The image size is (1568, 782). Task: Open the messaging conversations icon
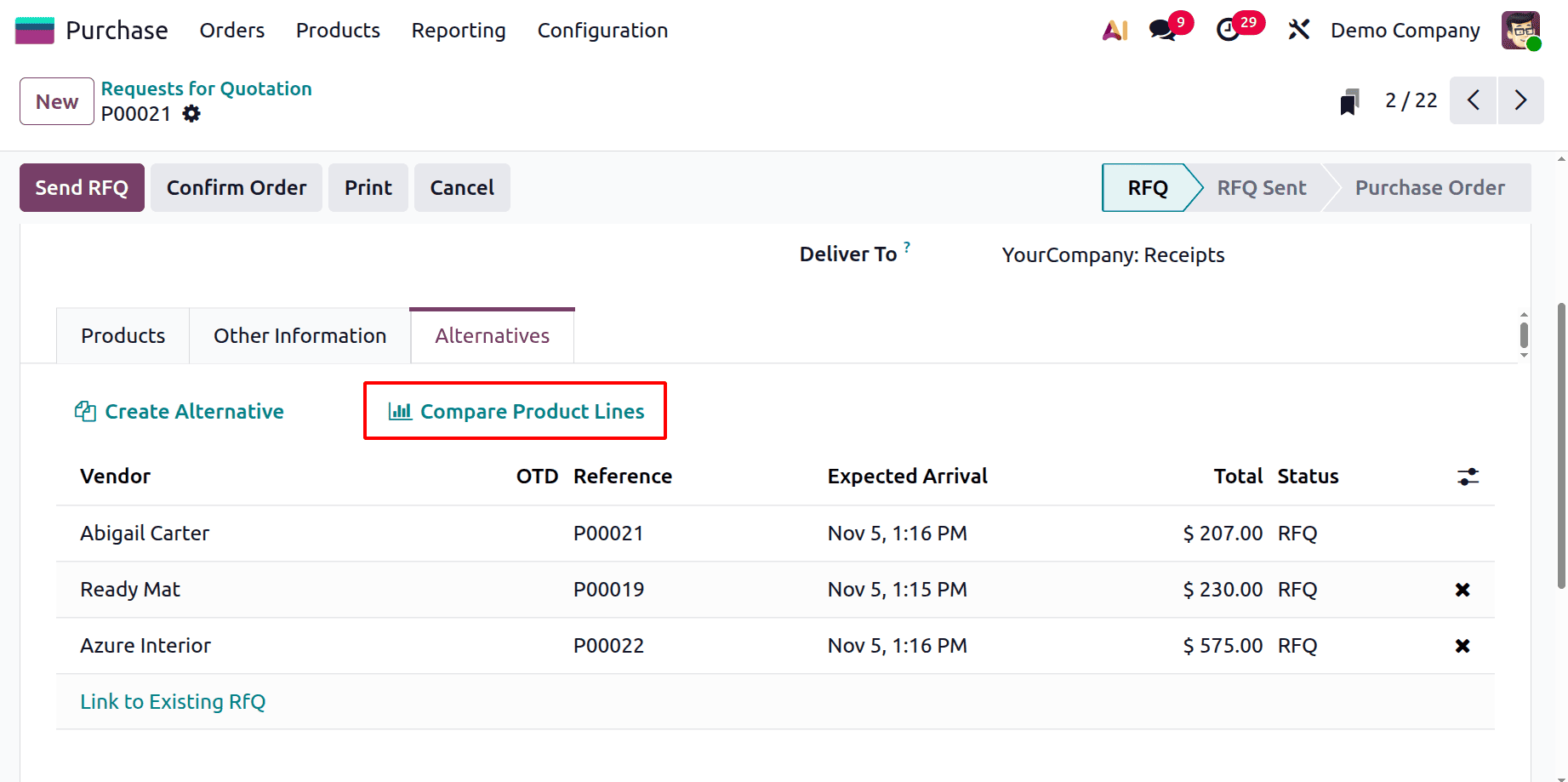tap(1162, 30)
